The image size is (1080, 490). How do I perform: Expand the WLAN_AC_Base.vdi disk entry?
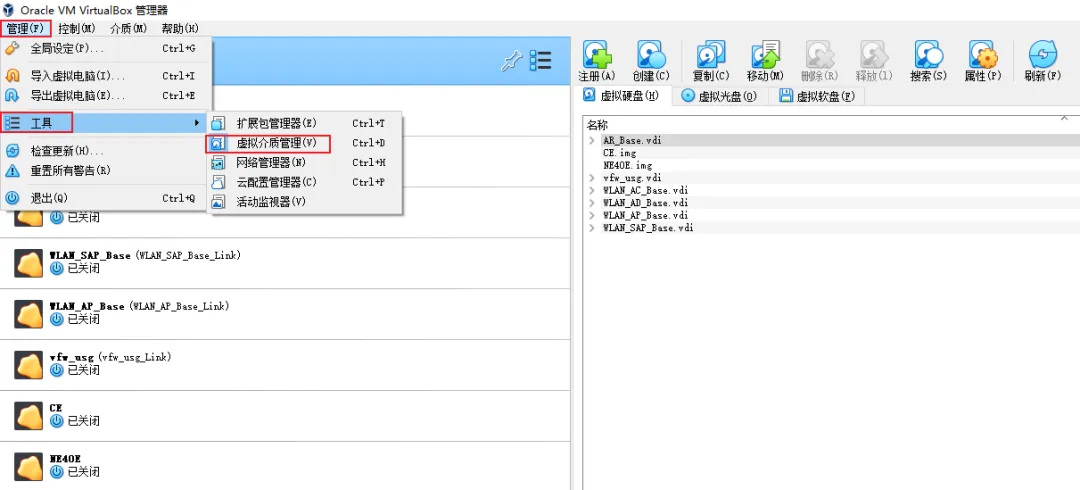point(592,190)
